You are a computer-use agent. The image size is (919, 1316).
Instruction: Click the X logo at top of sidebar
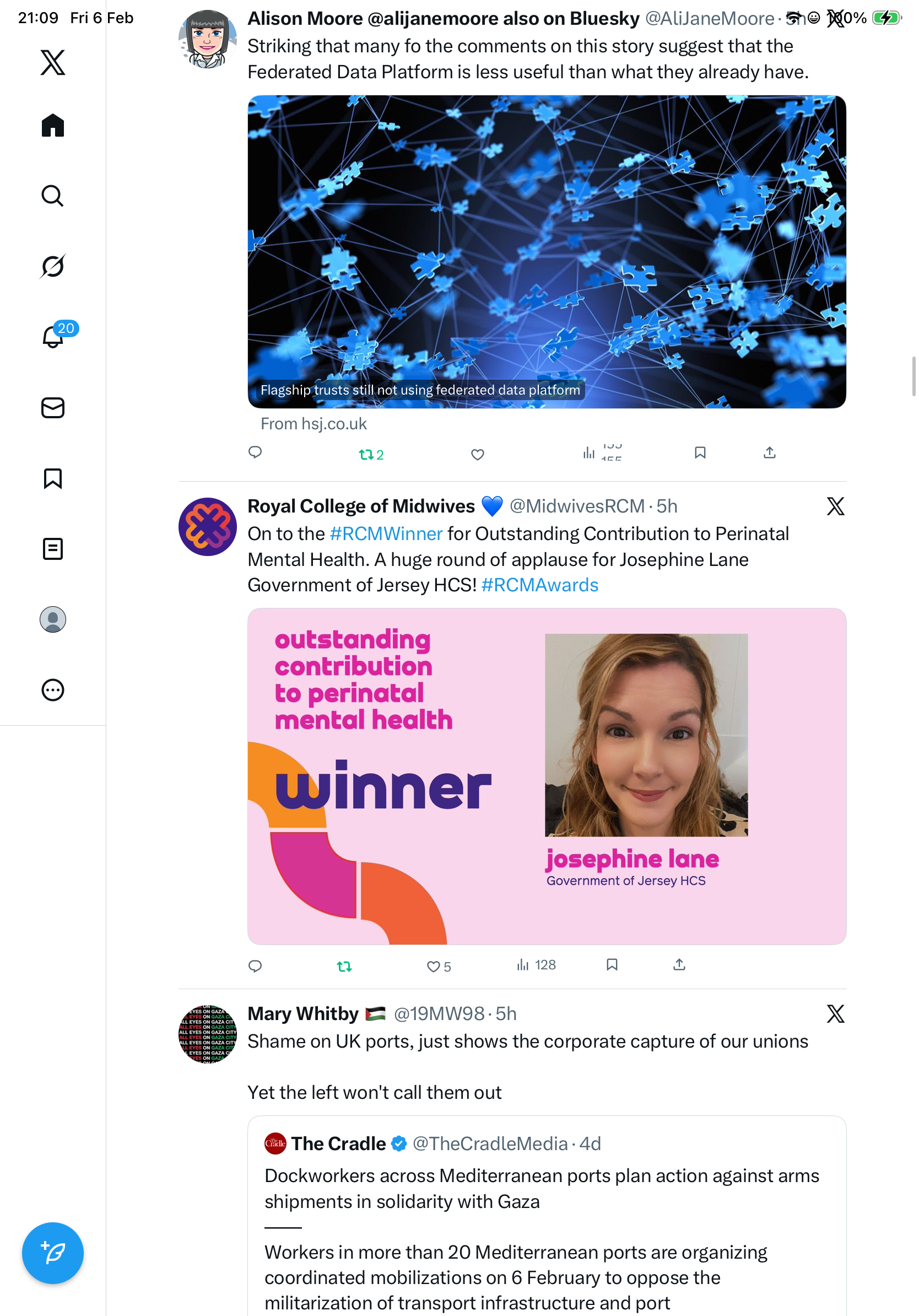[x=53, y=62]
